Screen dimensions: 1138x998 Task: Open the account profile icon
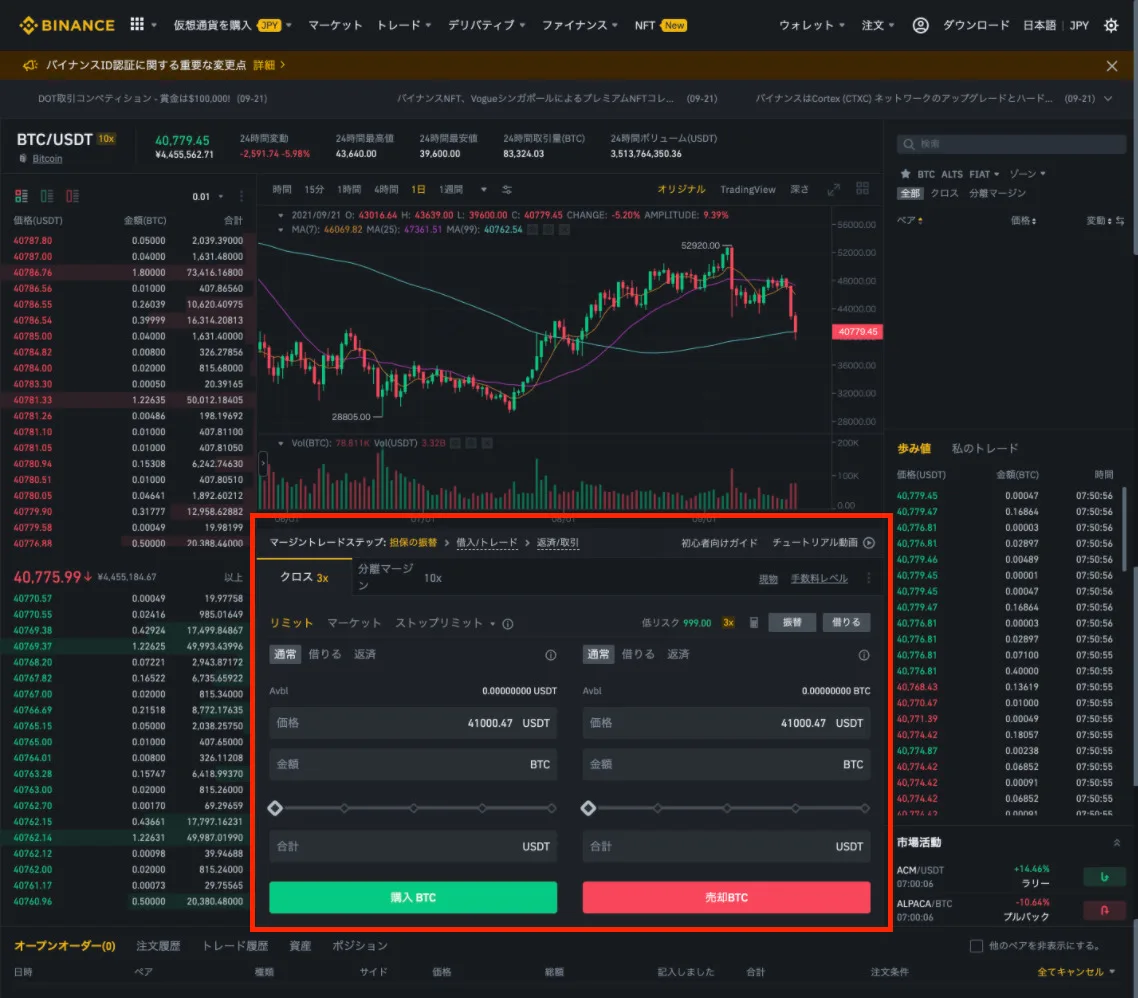tap(920, 25)
